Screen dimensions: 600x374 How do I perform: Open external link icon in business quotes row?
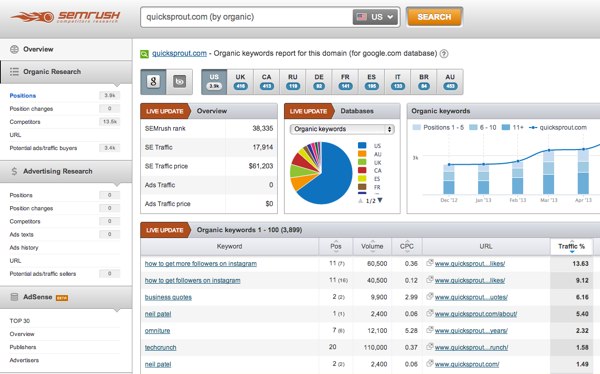(430, 296)
